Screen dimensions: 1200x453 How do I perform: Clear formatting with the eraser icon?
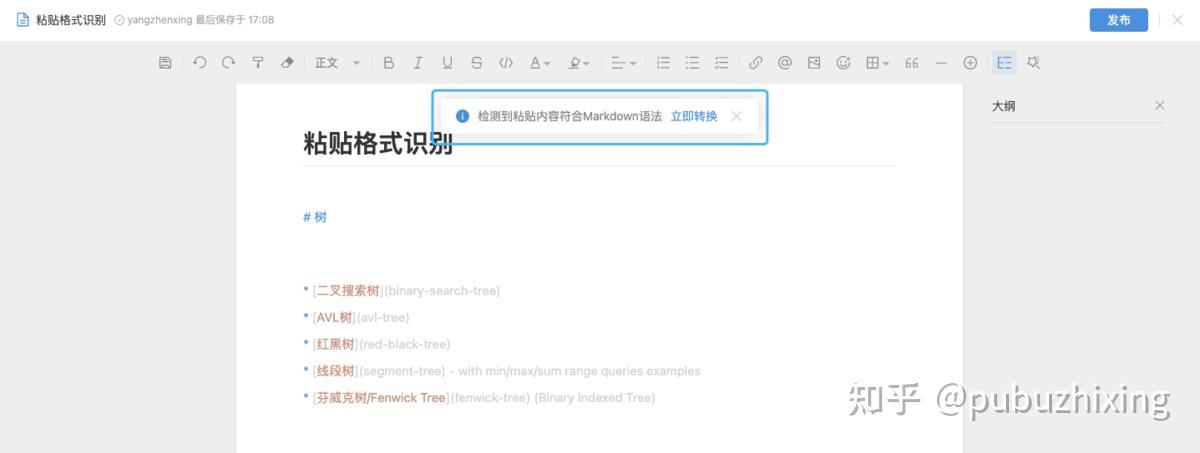[287, 63]
